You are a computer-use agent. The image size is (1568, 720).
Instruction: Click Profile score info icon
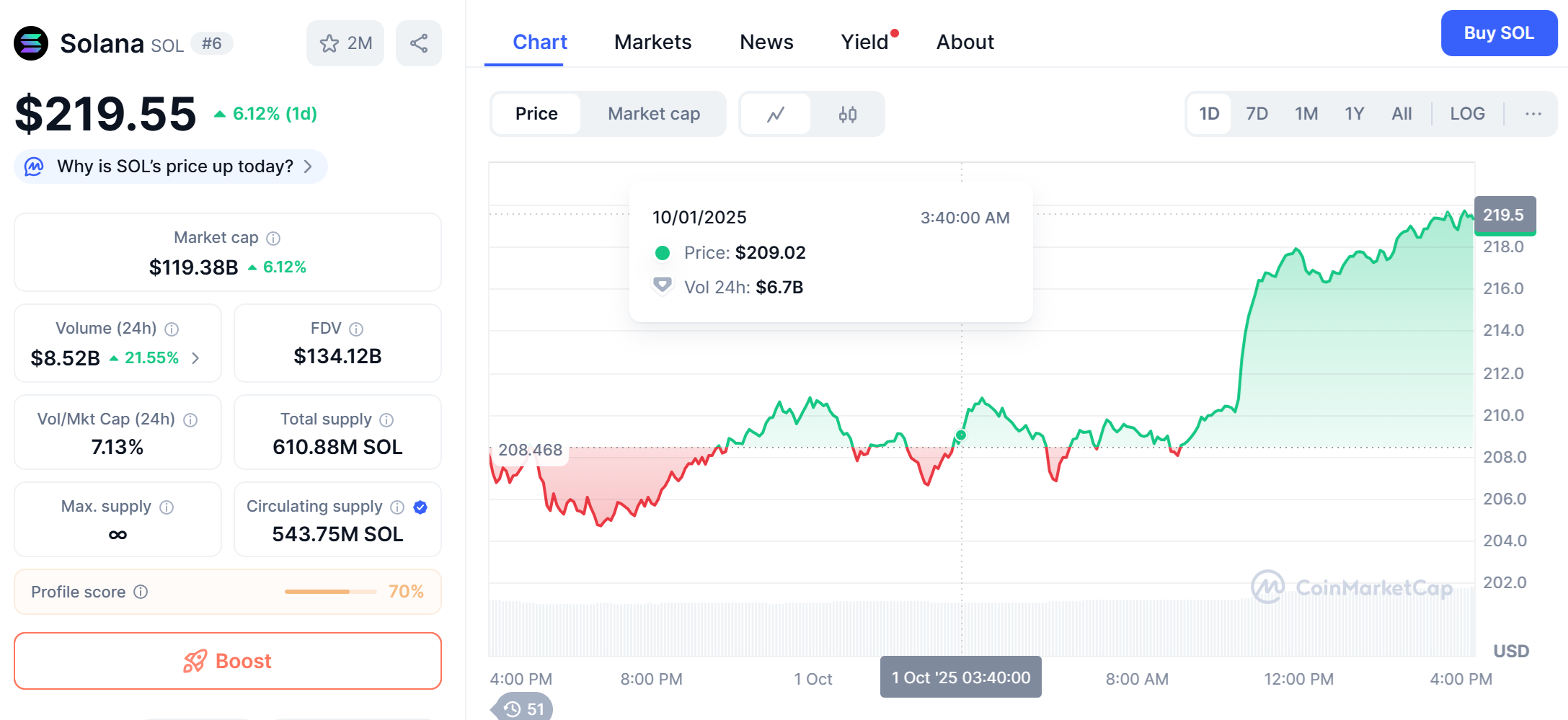(x=141, y=592)
